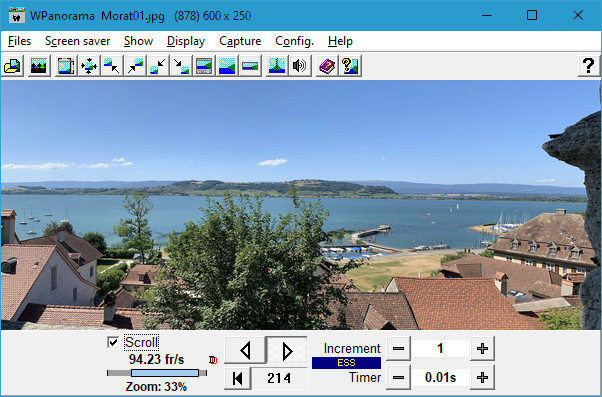Minimize the WPanorama window
Viewport: 602px width, 397px height.
pos(487,15)
